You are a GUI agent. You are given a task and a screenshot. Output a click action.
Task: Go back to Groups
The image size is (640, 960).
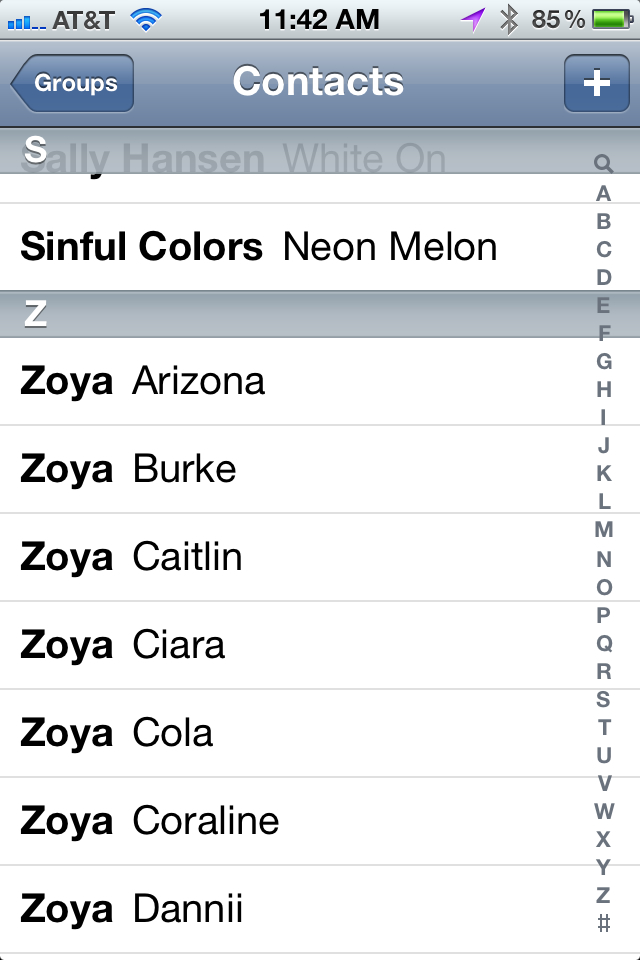coord(72,83)
